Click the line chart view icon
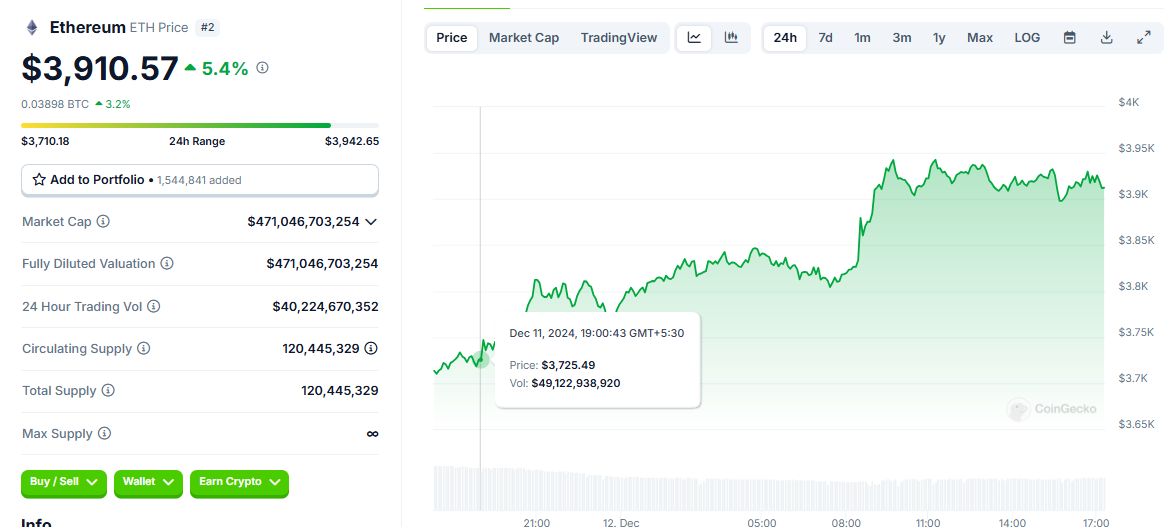 (x=694, y=38)
